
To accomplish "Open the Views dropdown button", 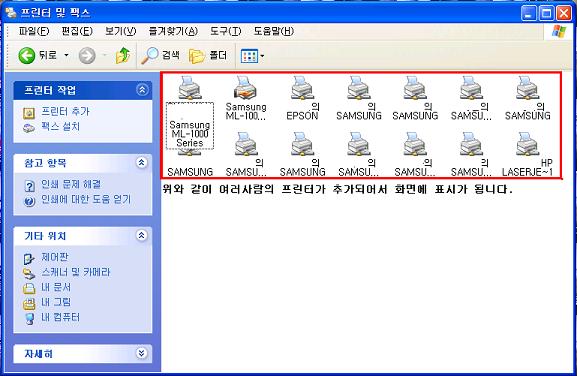I will (x=252, y=56).
